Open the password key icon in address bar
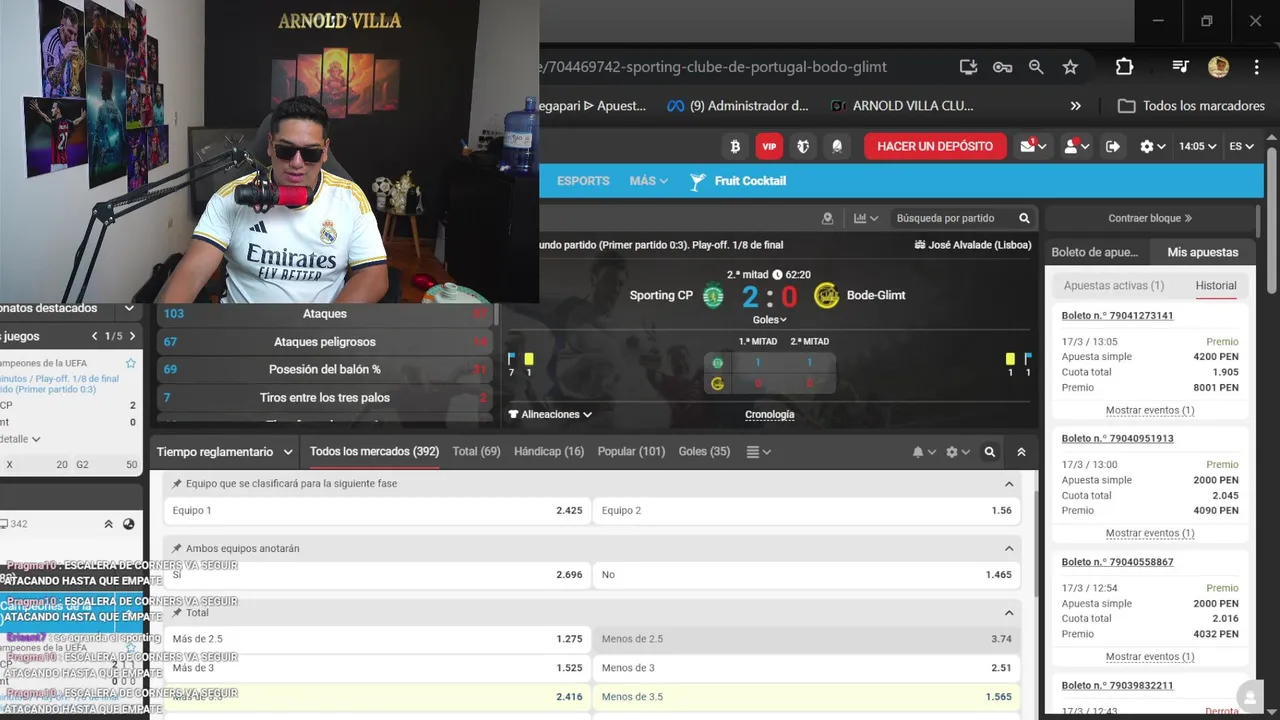The image size is (1280, 720). (x=1002, y=67)
